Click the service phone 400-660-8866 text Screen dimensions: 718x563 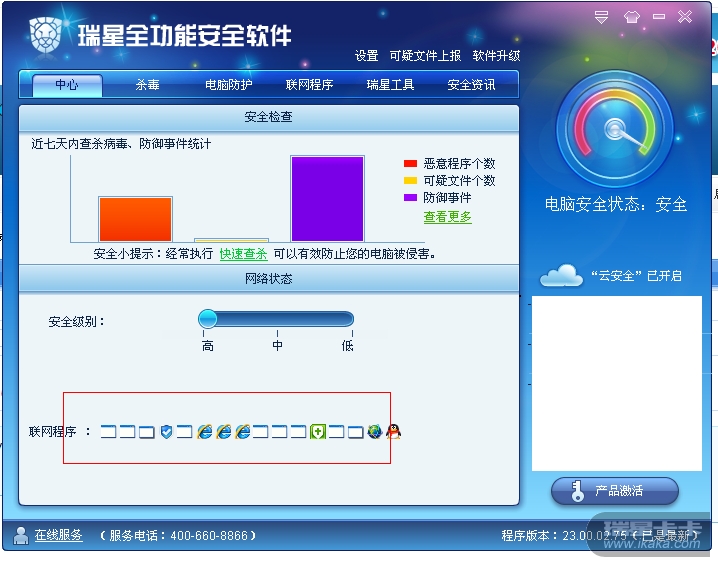click(178, 536)
